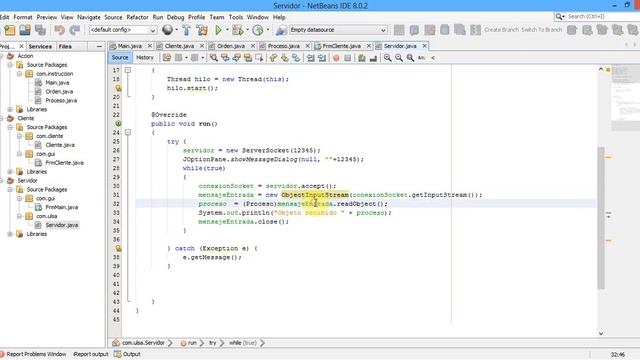Collapse com.instruccion package node
Screen dimensions: 640x360
(x=19, y=74)
